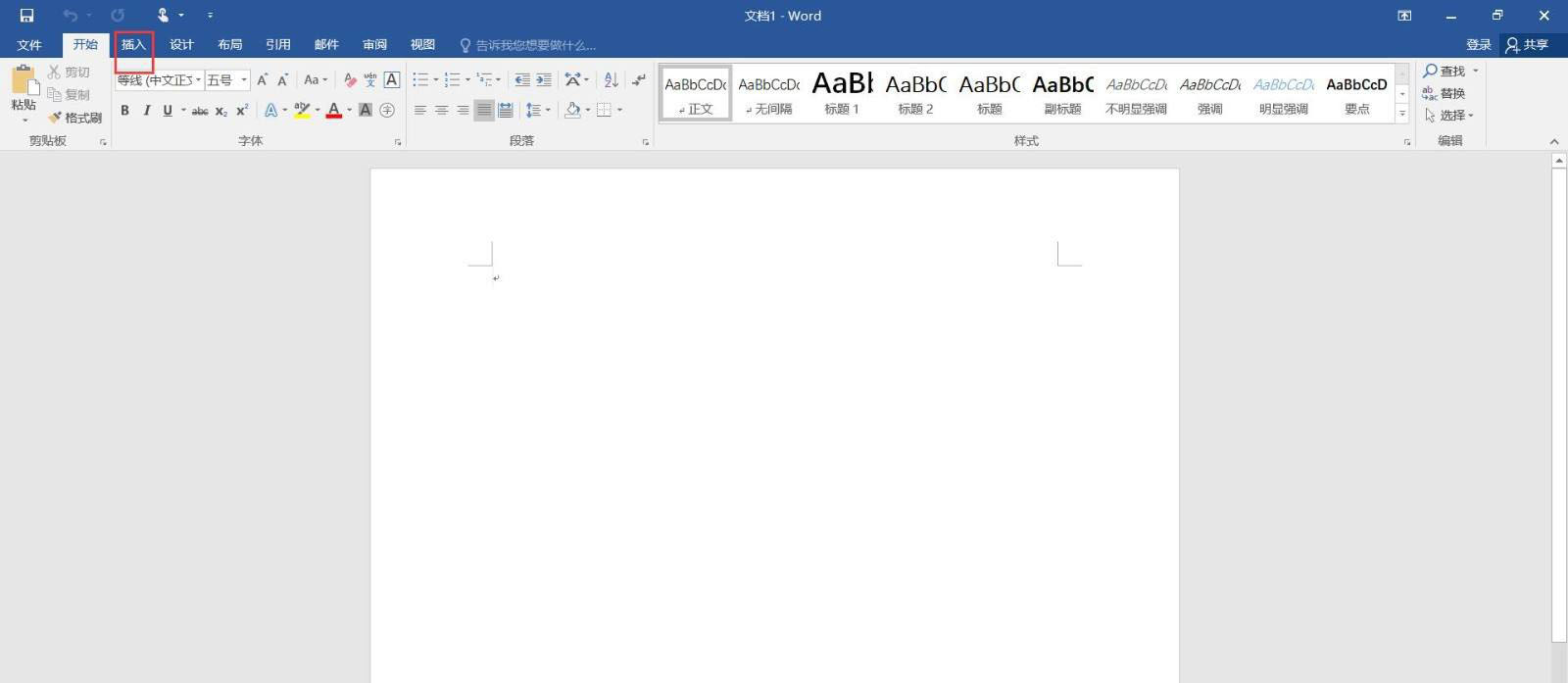Viewport: 1568px width, 683px height.
Task: Open the Paste (粘贴) dropdown arrow
Action: (x=24, y=121)
